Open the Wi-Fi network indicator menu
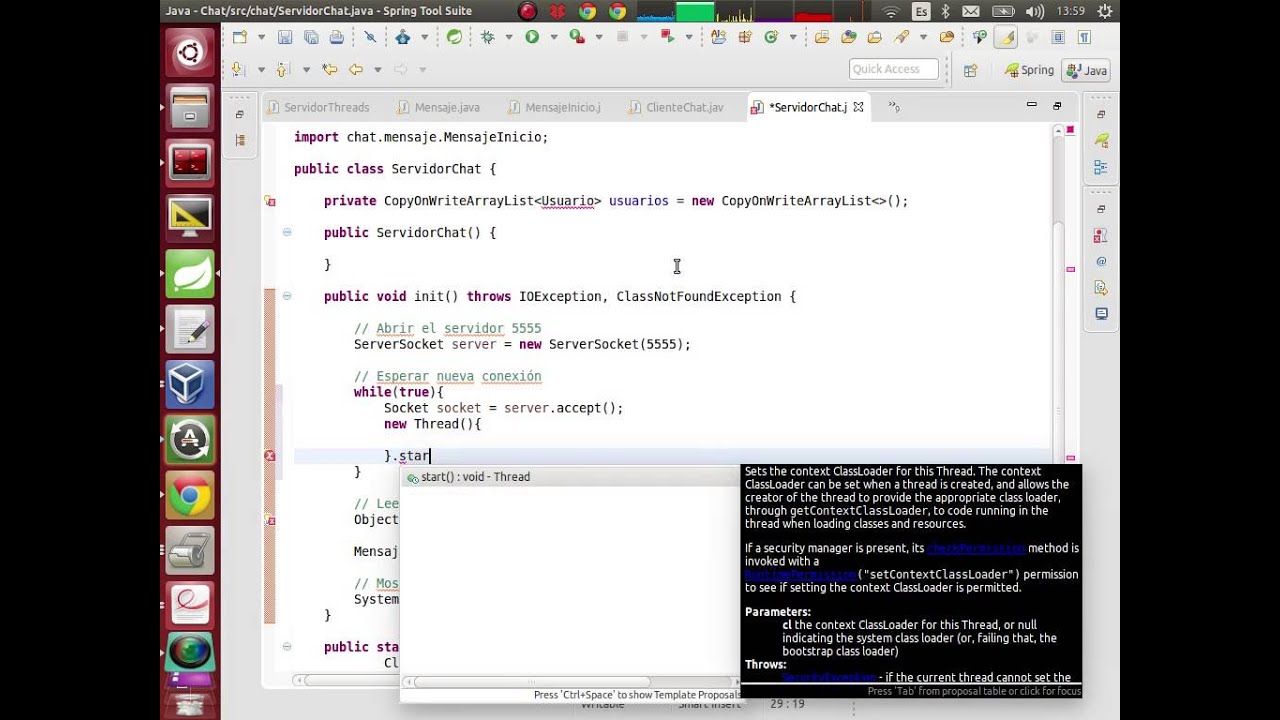The image size is (1280, 720). tap(890, 11)
